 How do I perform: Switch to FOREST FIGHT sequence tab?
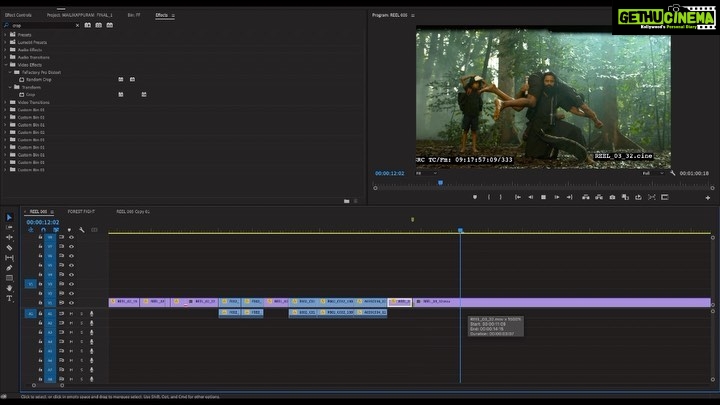[x=81, y=212]
